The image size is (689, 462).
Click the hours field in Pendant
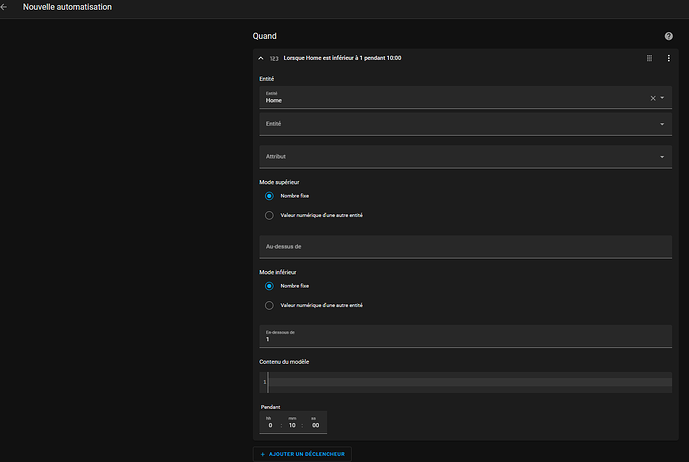[x=270, y=426]
